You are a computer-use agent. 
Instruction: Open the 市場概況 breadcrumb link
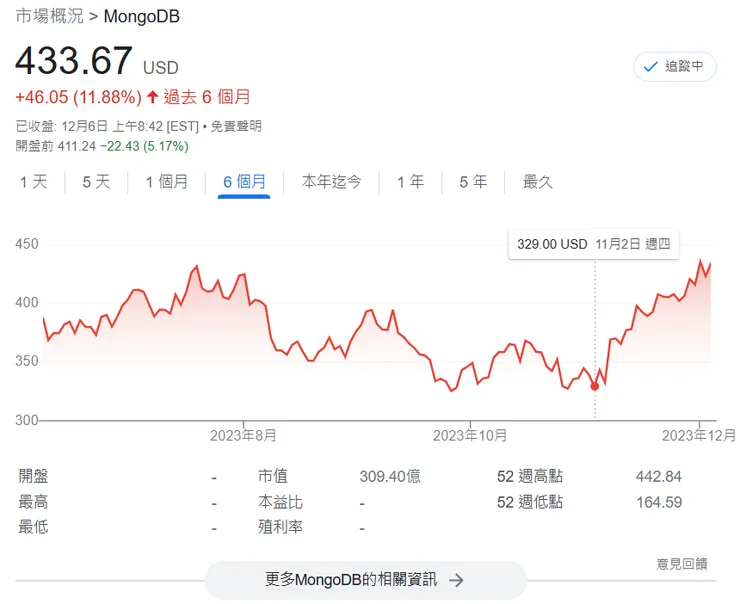(49, 16)
